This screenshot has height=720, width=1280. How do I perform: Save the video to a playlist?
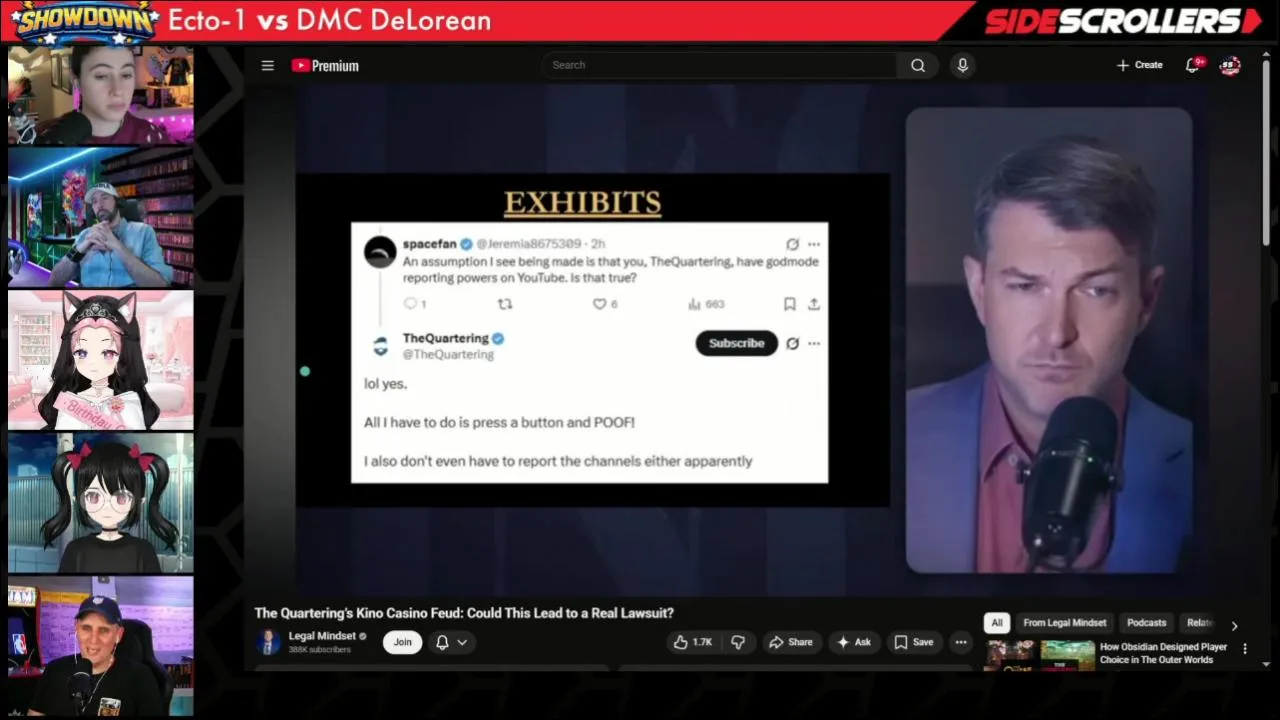[913, 642]
